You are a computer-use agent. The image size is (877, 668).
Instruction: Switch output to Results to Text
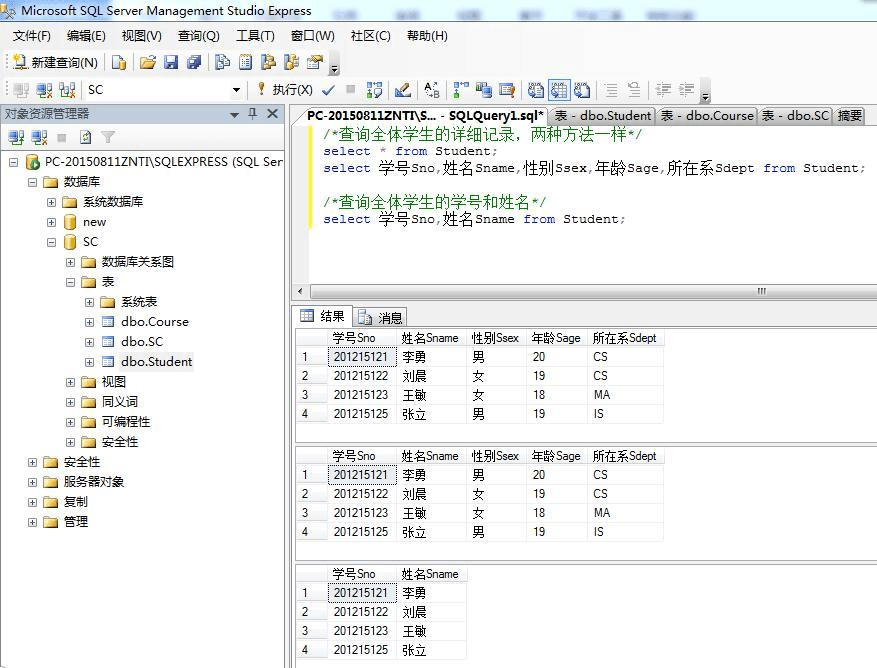(536, 90)
